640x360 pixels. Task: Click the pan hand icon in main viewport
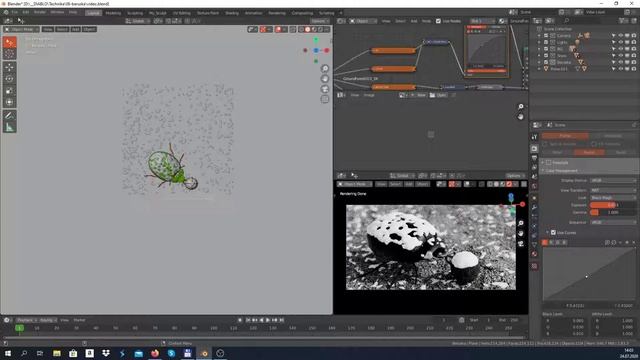325,79
